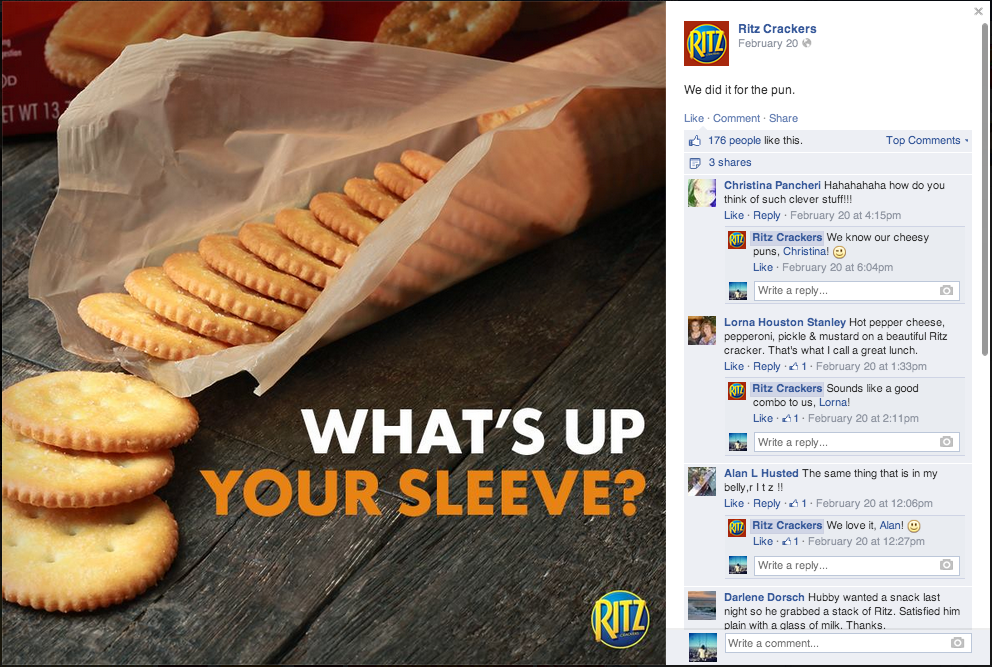Click camera icon in reply box under Lorna's comment
This screenshot has height=667, width=992.
[946, 442]
